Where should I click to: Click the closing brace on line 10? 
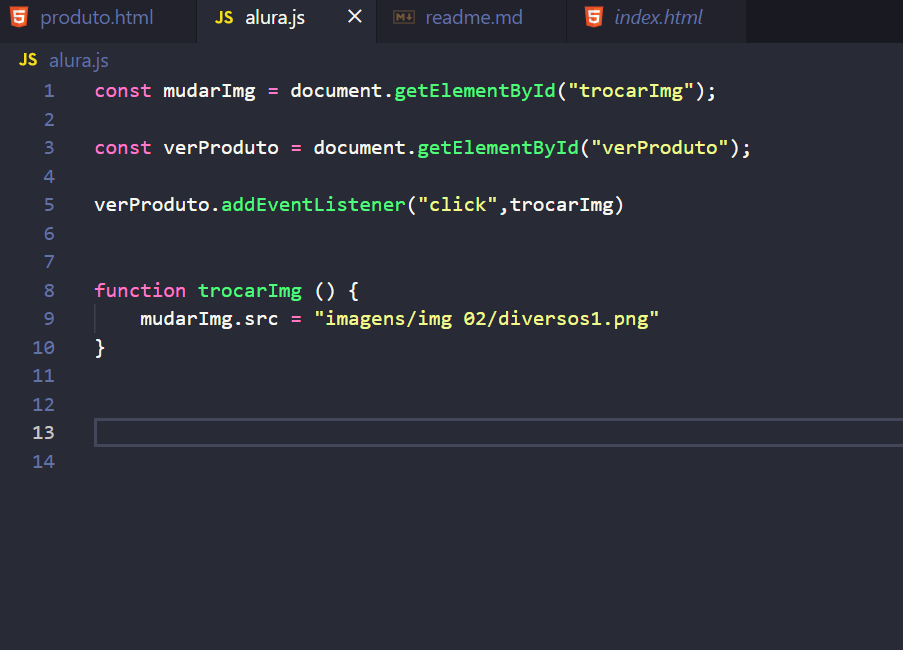[x=100, y=348]
